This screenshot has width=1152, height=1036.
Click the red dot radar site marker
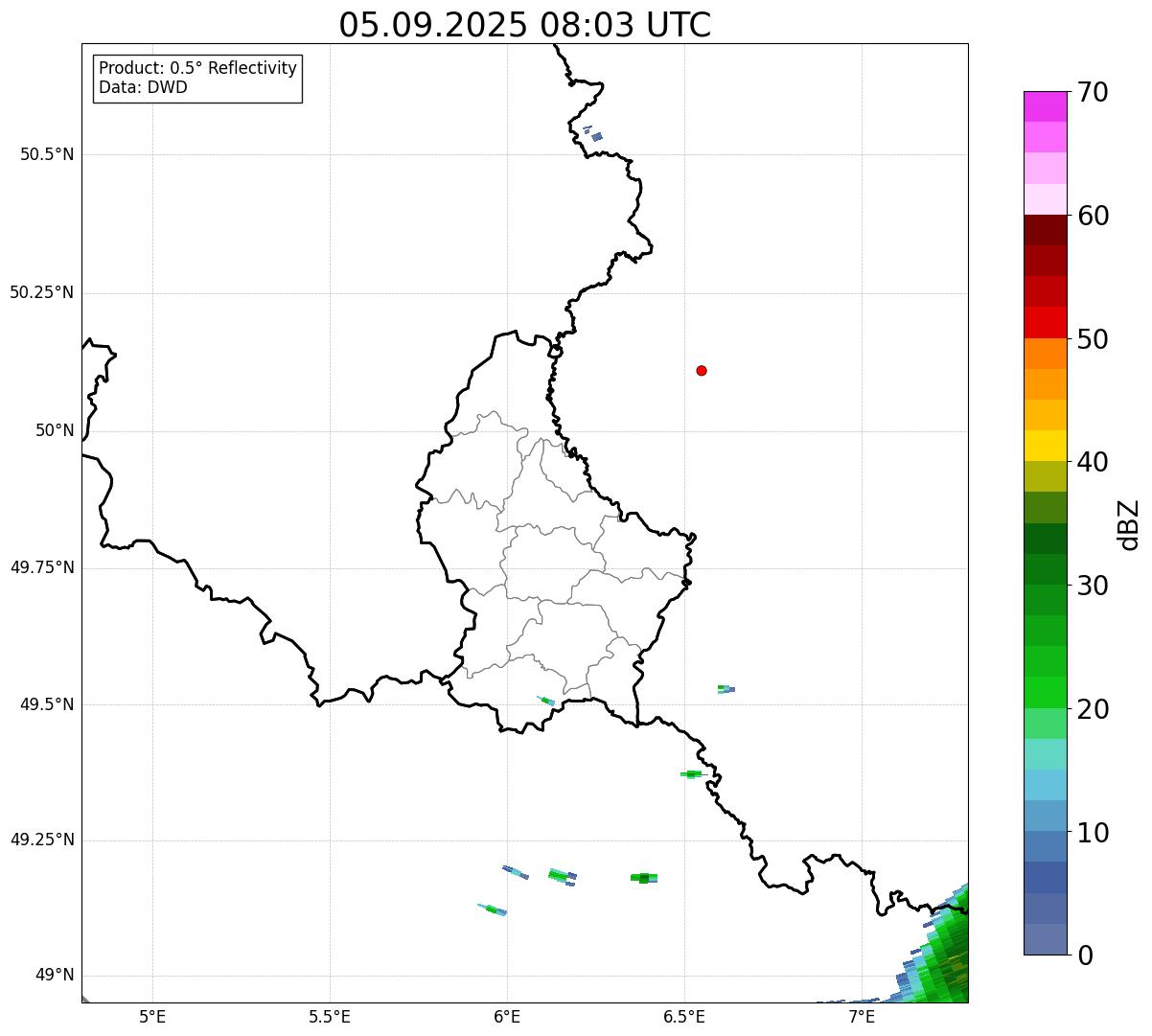click(x=702, y=371)
